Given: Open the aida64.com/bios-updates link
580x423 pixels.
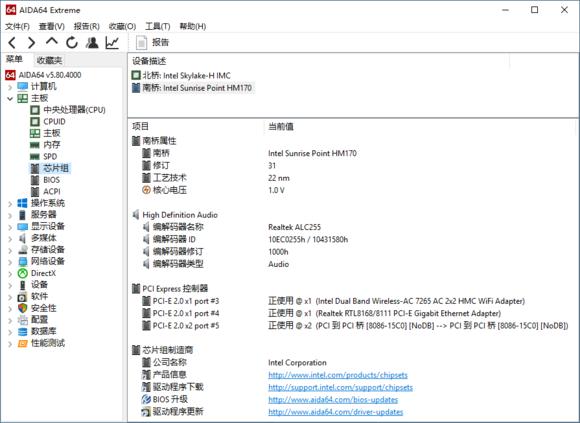Looking at the screenshot, I should 333,399.
